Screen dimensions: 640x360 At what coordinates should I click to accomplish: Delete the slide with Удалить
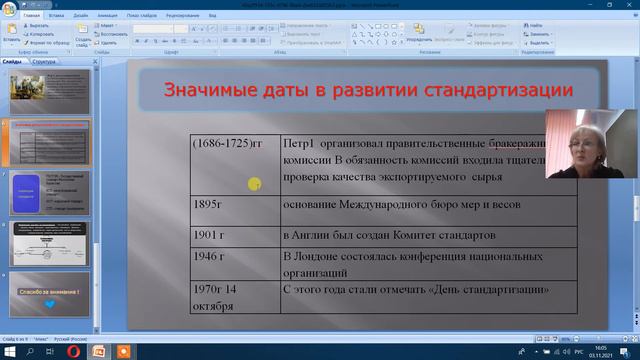(106, 42)
